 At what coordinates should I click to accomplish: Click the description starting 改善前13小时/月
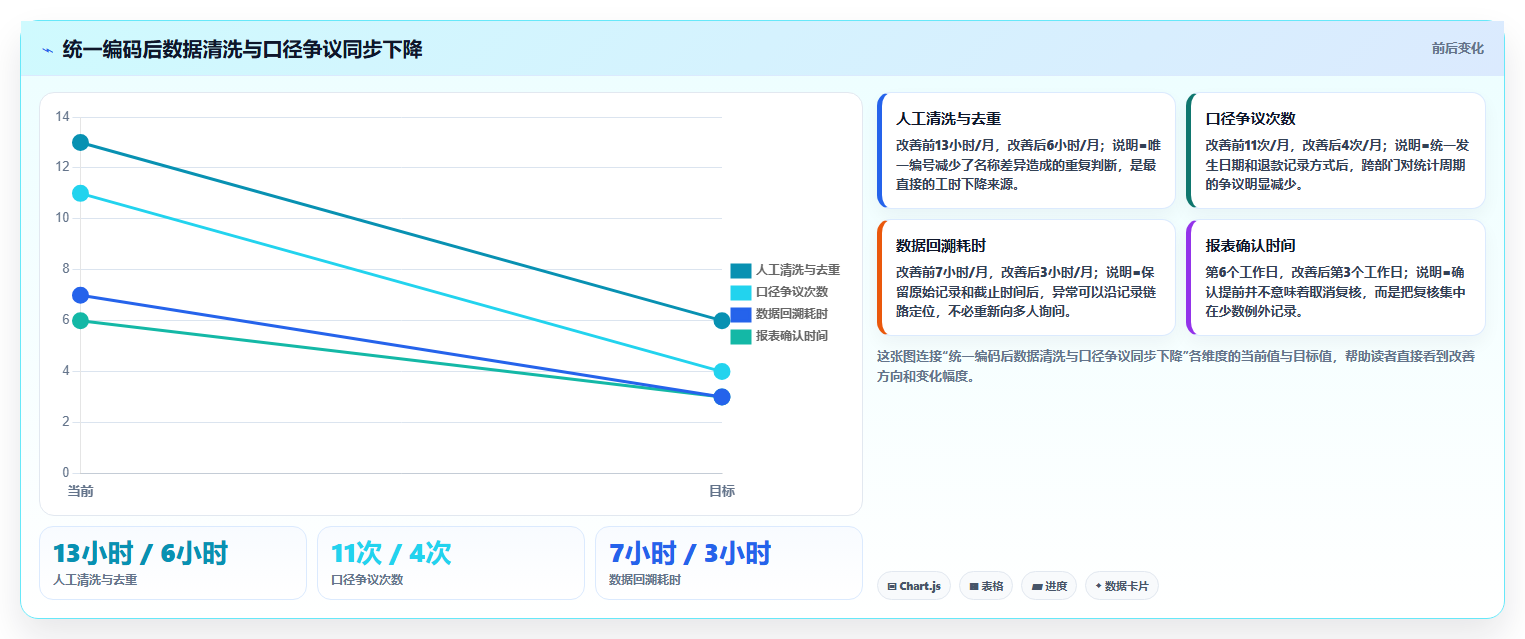point(1027,165)
